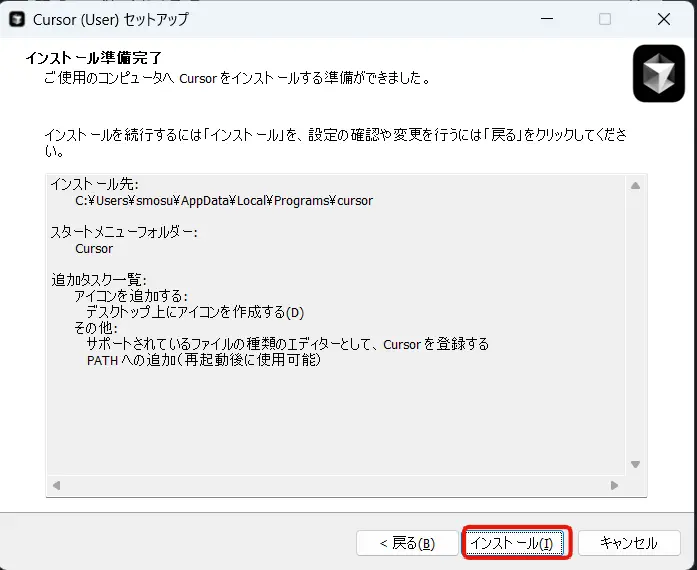This screenshot has height=570, width=697.
Task: Click the 準備ができました subheading sentence
Action: (237, 78)
